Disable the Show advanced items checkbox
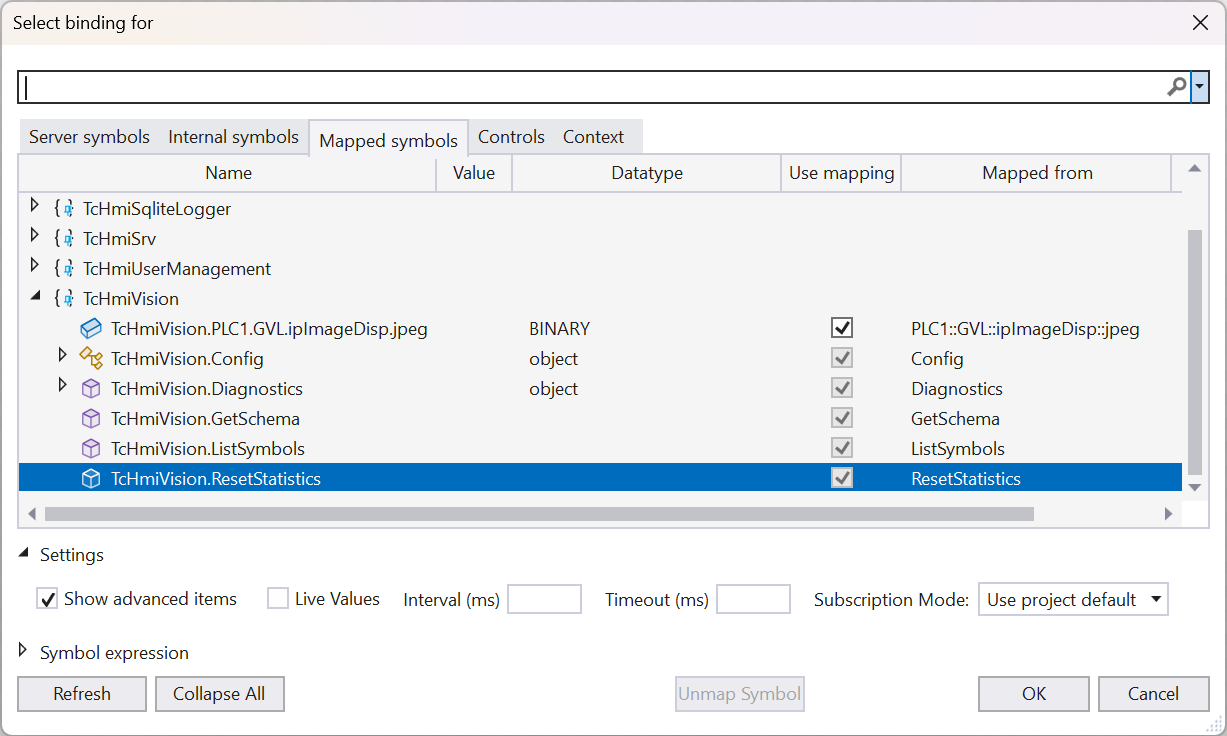Screen dimensions: 1227x736 [x=47, y=599]
